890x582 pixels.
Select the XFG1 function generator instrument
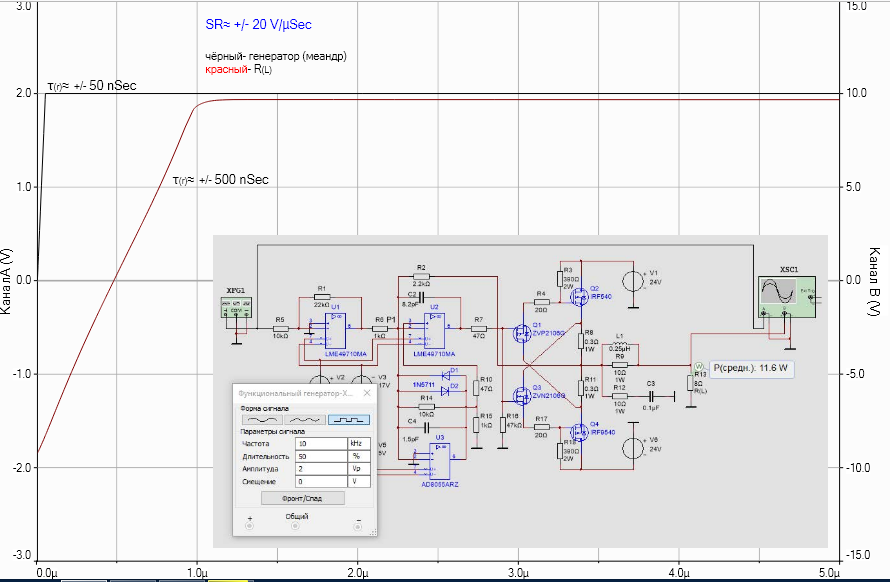coord(236,307)
